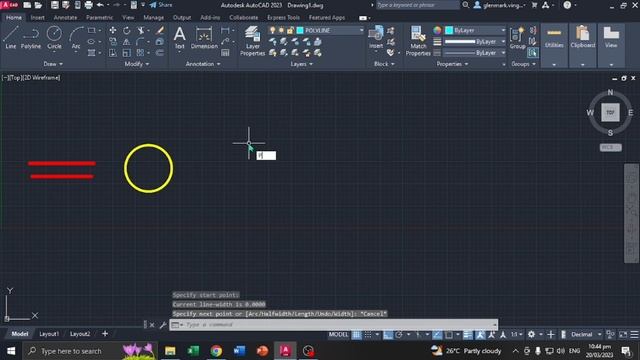640x360 pixels.
Task: Add a new layout with plus button
Action: coord(105,334)
